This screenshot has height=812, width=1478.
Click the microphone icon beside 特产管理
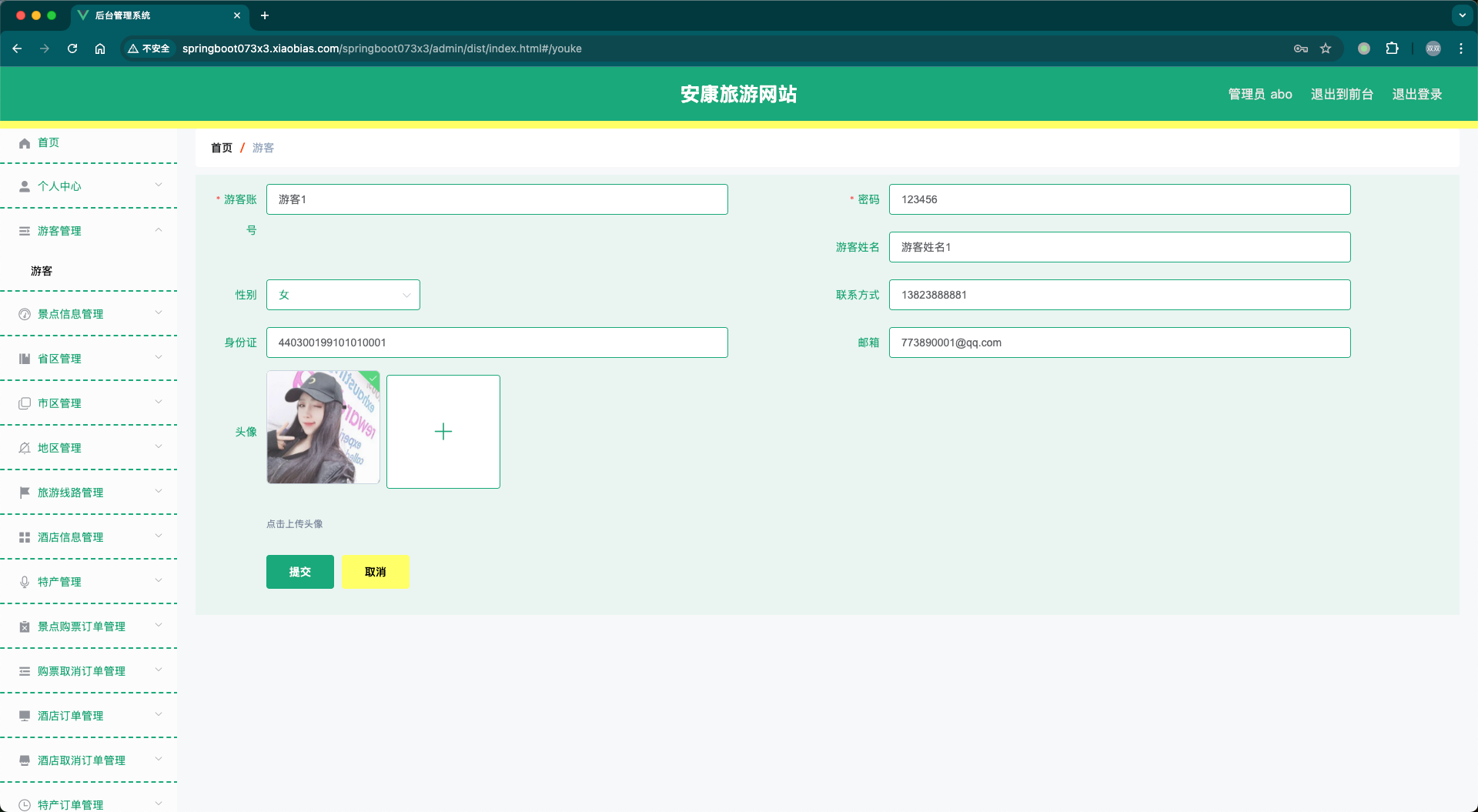(25, 582)
